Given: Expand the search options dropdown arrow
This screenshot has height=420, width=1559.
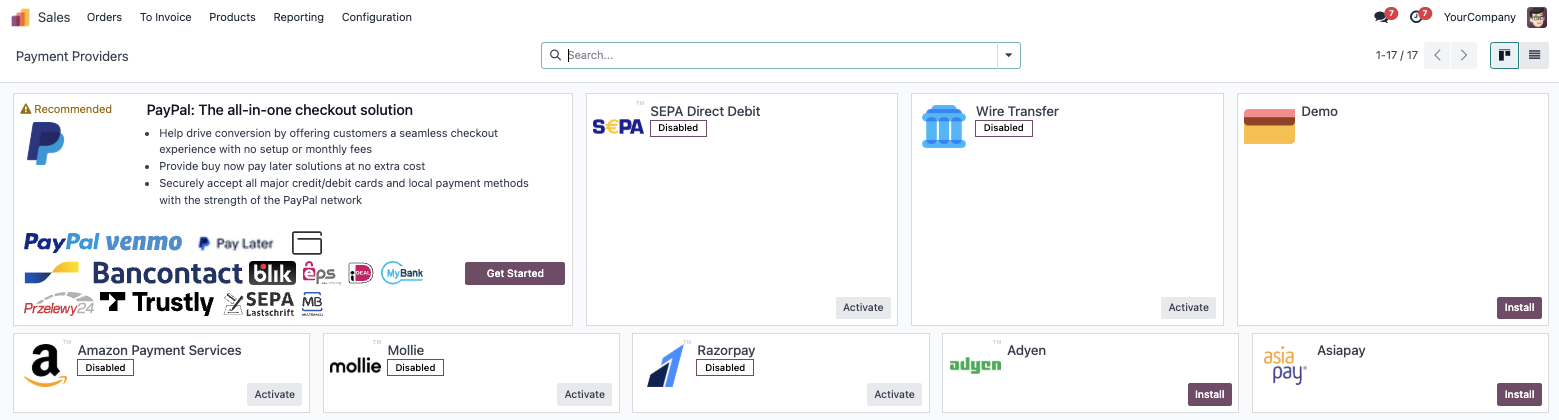Looking at the screenshot, I should tap(1008, 56).
